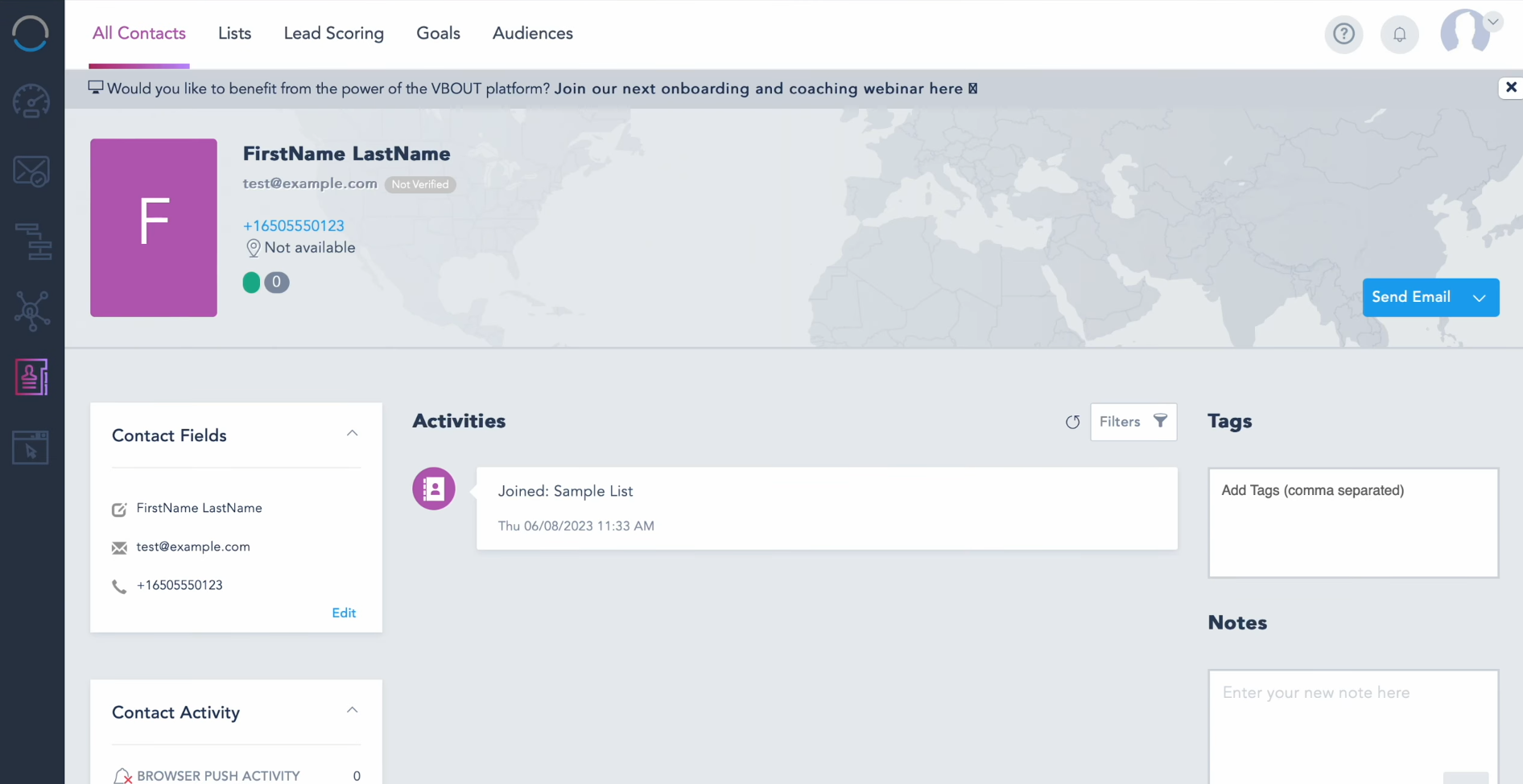Switch to the Audiences tab
This screenshot has height=784, width=1523.
pyautogui.click(x=533, y=33)
